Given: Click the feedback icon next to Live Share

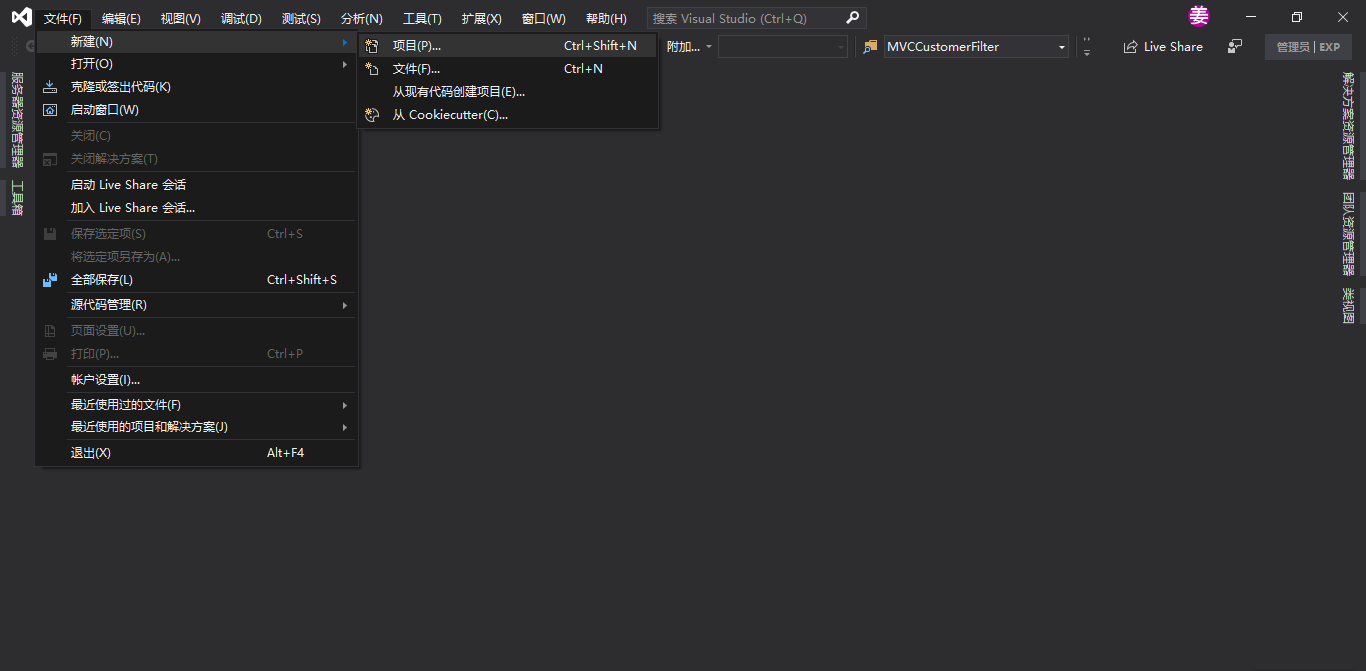Looking at the screenshot, I should click(1235, 47).
